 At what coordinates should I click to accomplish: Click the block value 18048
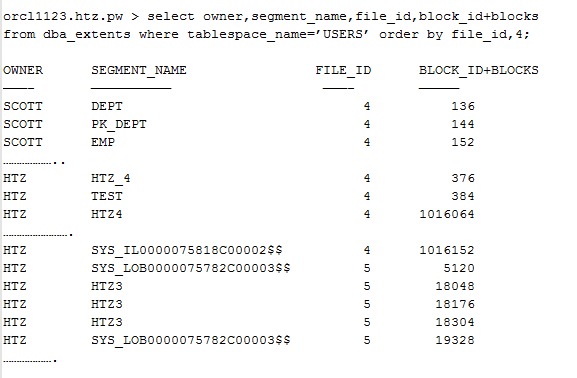(x=455, y=286)
